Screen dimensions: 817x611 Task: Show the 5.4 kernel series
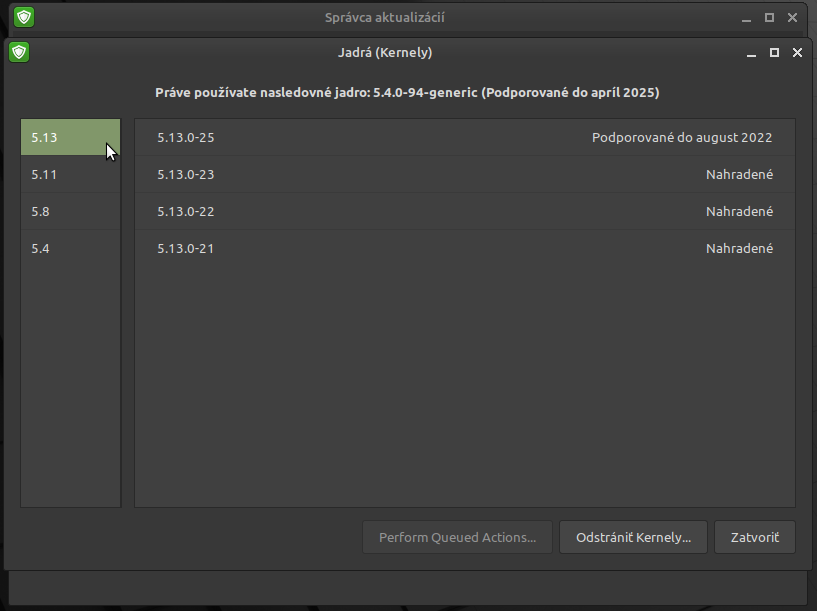(70, 248)
